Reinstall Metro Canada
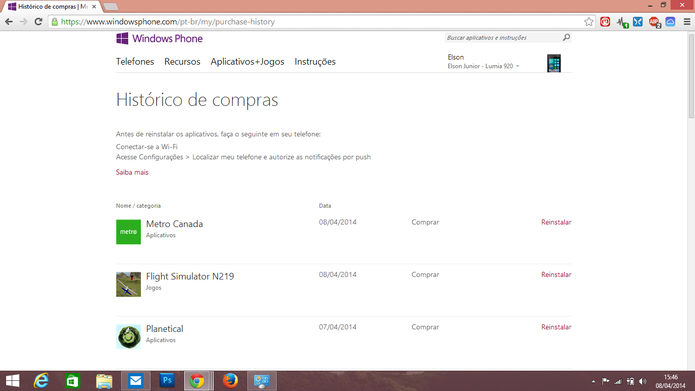This screenshot has width=695, height=391. pos(556,222)
